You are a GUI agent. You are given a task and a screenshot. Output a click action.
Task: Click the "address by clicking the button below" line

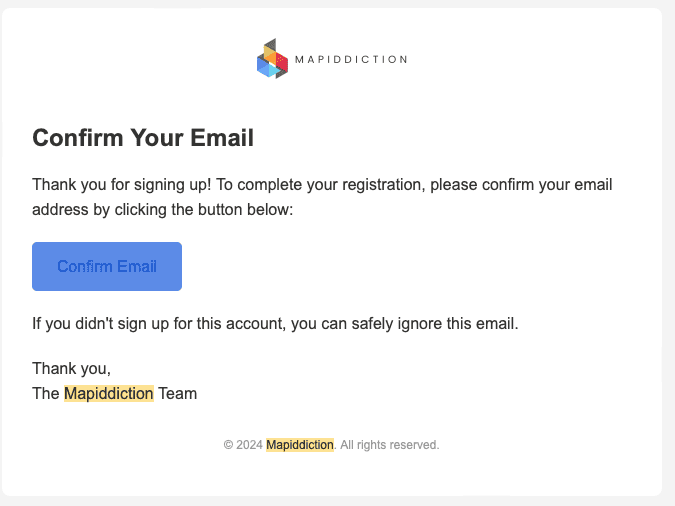tap(162, 211)
